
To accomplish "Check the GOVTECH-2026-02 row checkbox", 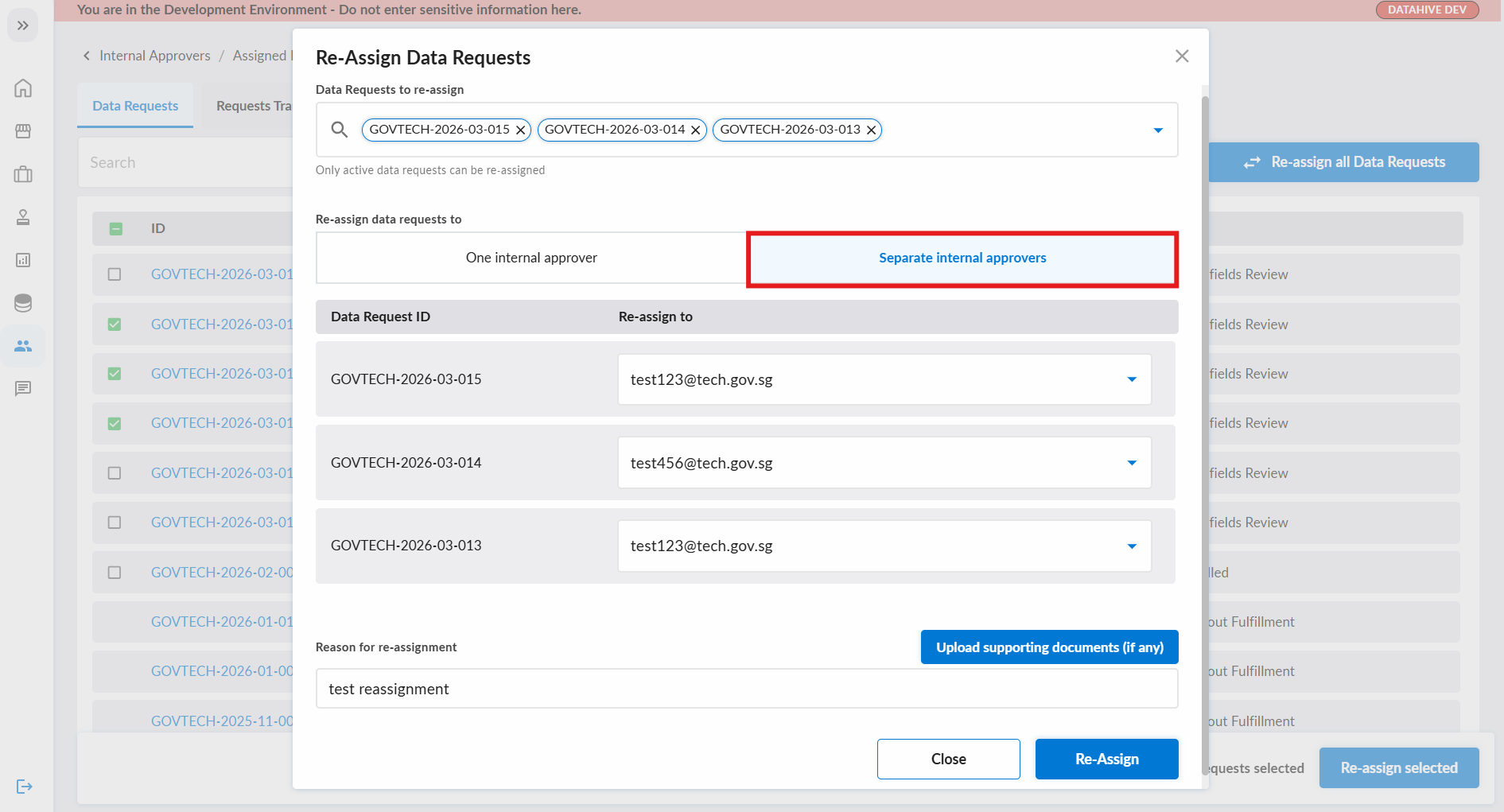I will (115, 573).
